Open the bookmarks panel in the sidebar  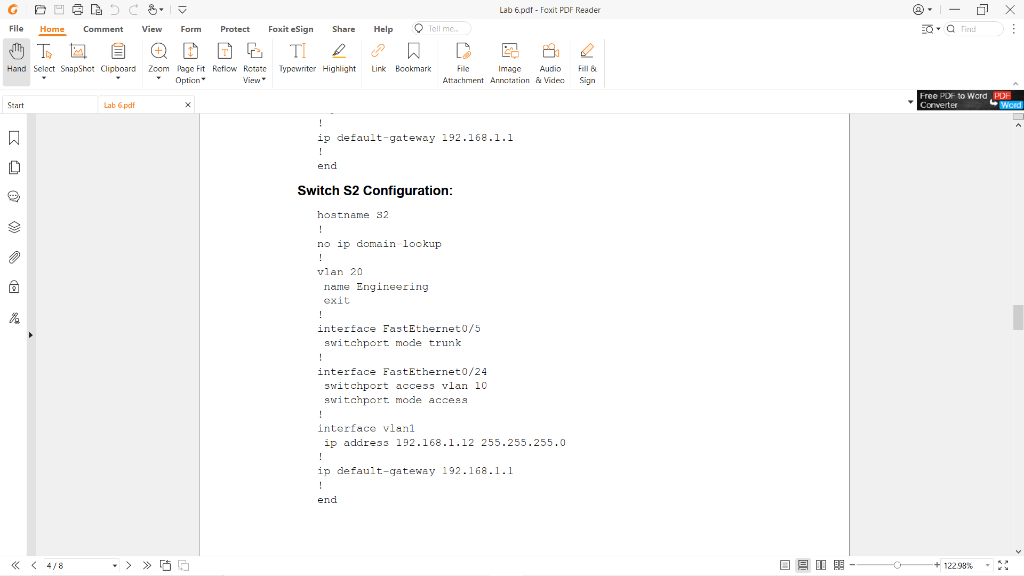click(x=13, y=138)
